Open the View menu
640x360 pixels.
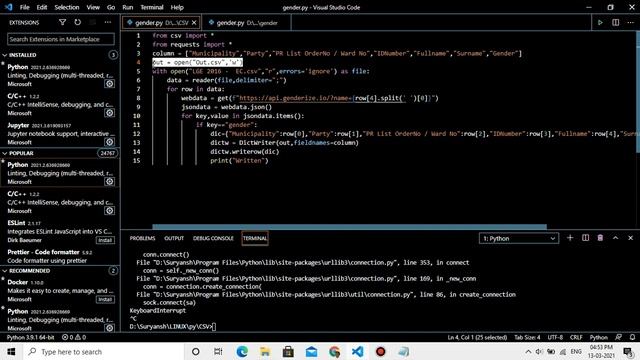[93, 7]
